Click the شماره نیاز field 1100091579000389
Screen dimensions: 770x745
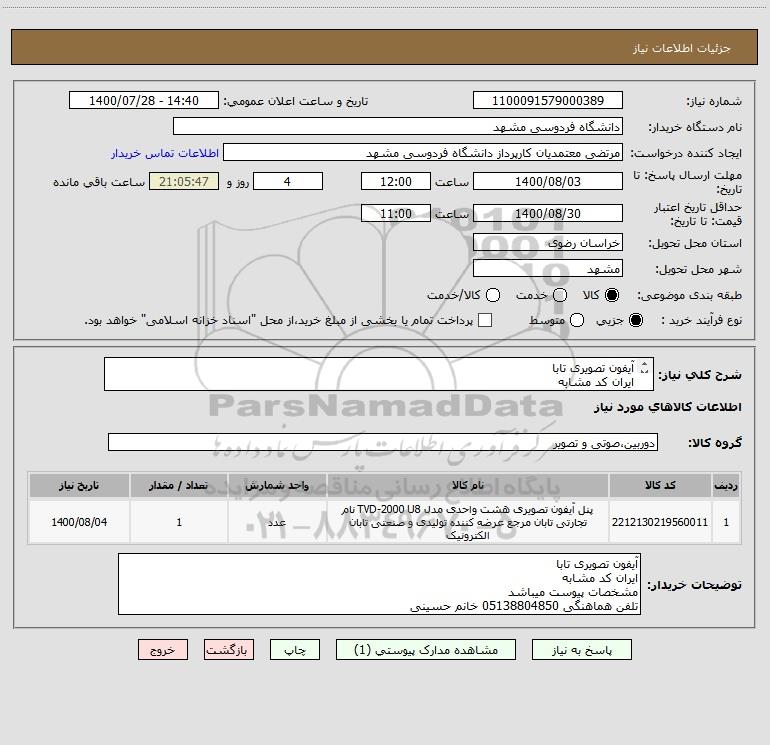coord(548,100)
